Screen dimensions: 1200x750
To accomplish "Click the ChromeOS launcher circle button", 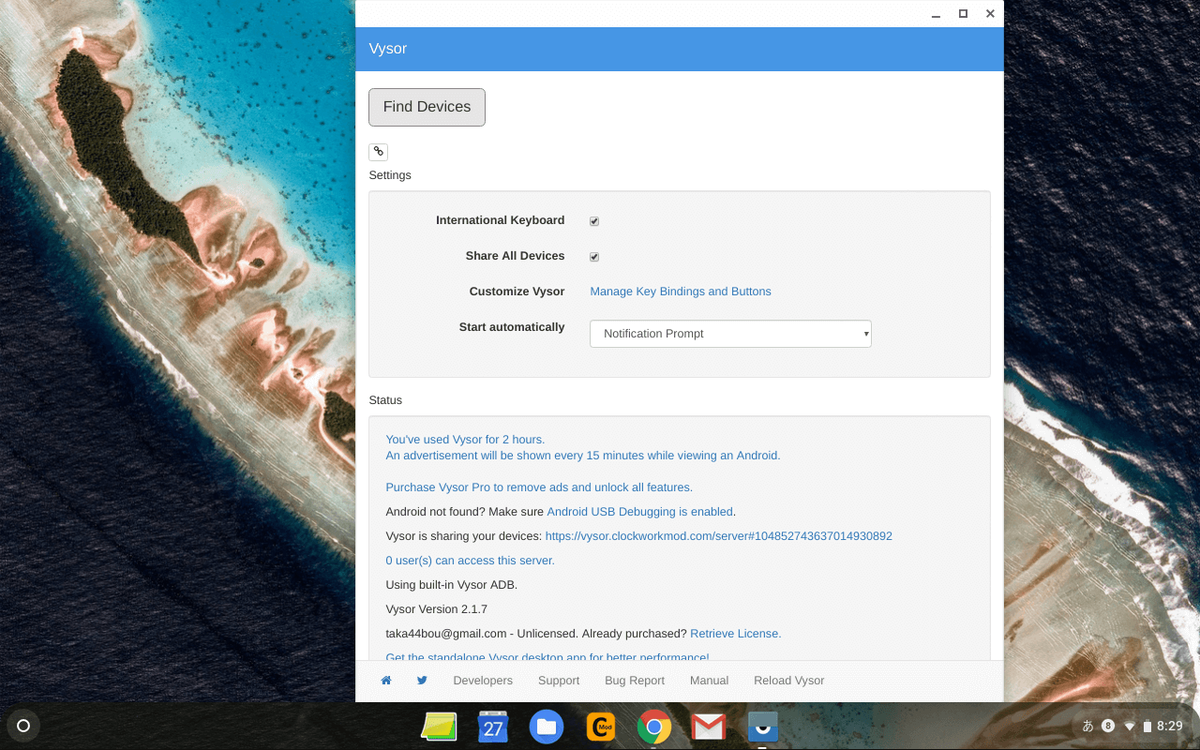I will (24, 726).
